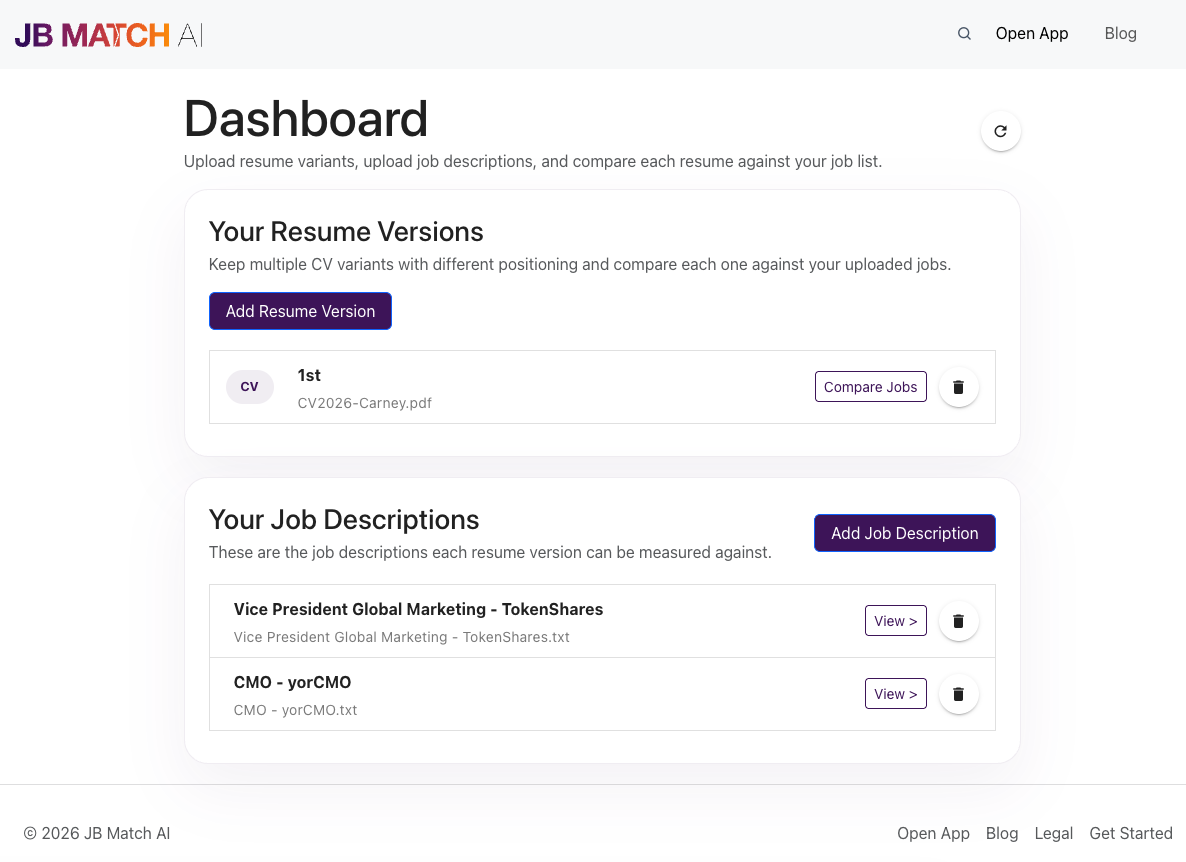Click the copyright symbol in the footer
This screenshot has height=862, width=1186.
(30, 833)
